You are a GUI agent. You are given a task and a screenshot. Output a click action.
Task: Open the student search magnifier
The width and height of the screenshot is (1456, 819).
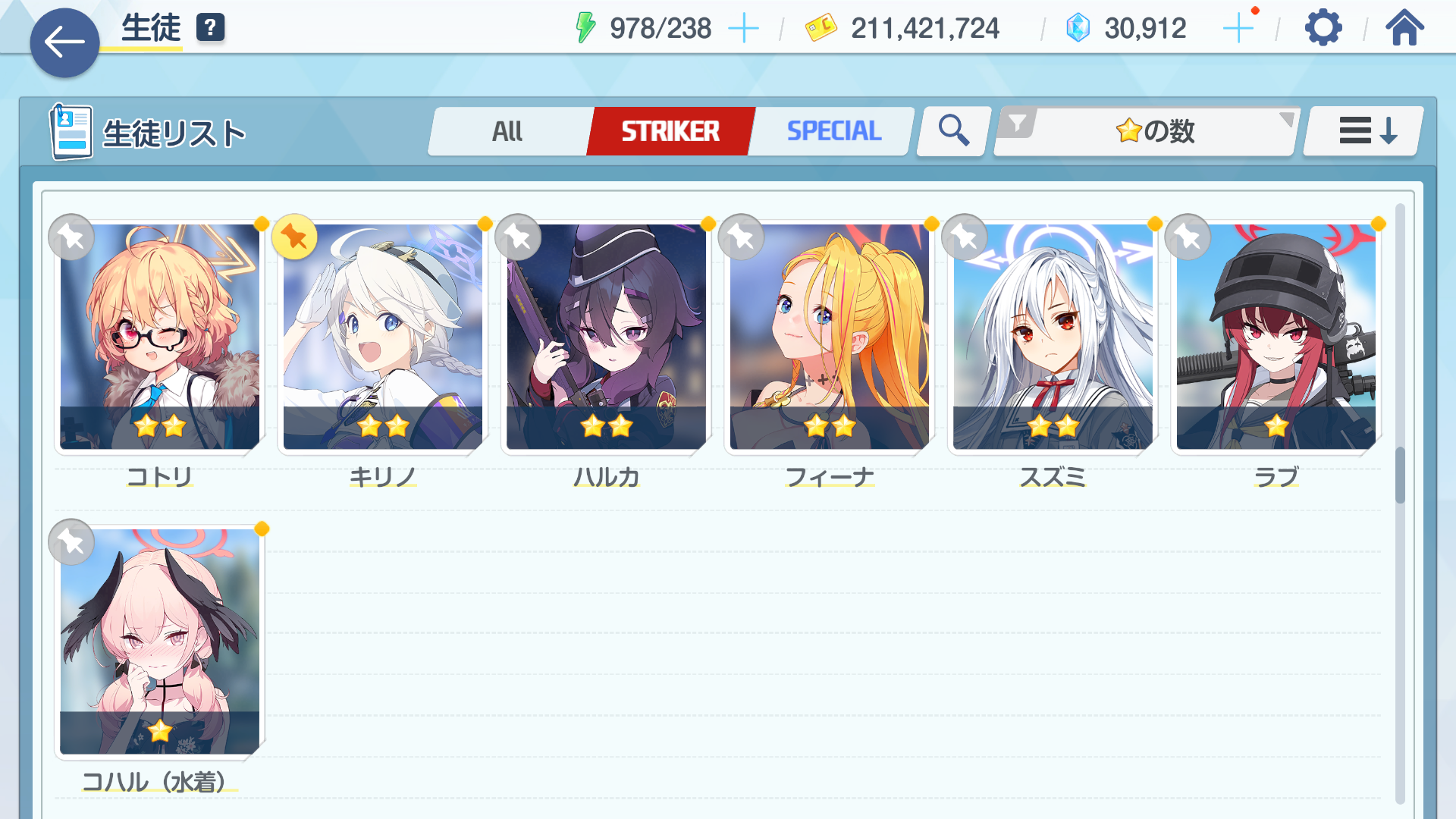953,130
